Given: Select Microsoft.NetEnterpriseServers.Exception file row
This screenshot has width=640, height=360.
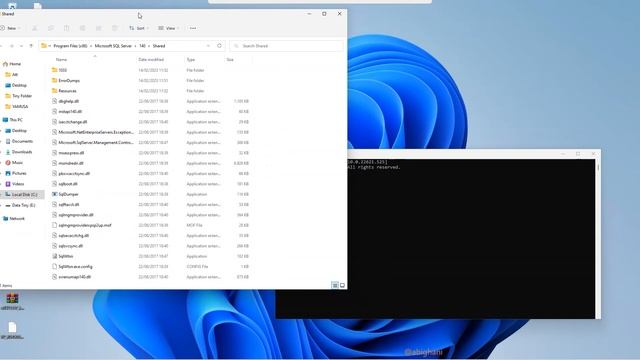Looking at the screenshot, I should point(151,132).
